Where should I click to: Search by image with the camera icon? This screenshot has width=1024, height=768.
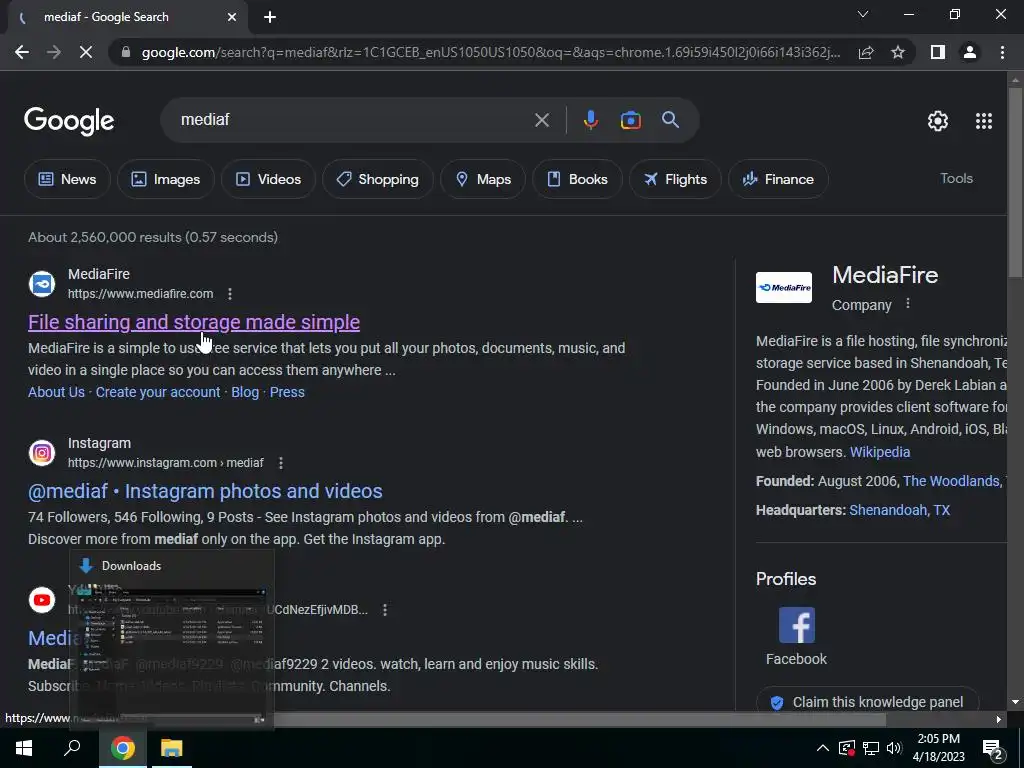(x=630, y=120)
